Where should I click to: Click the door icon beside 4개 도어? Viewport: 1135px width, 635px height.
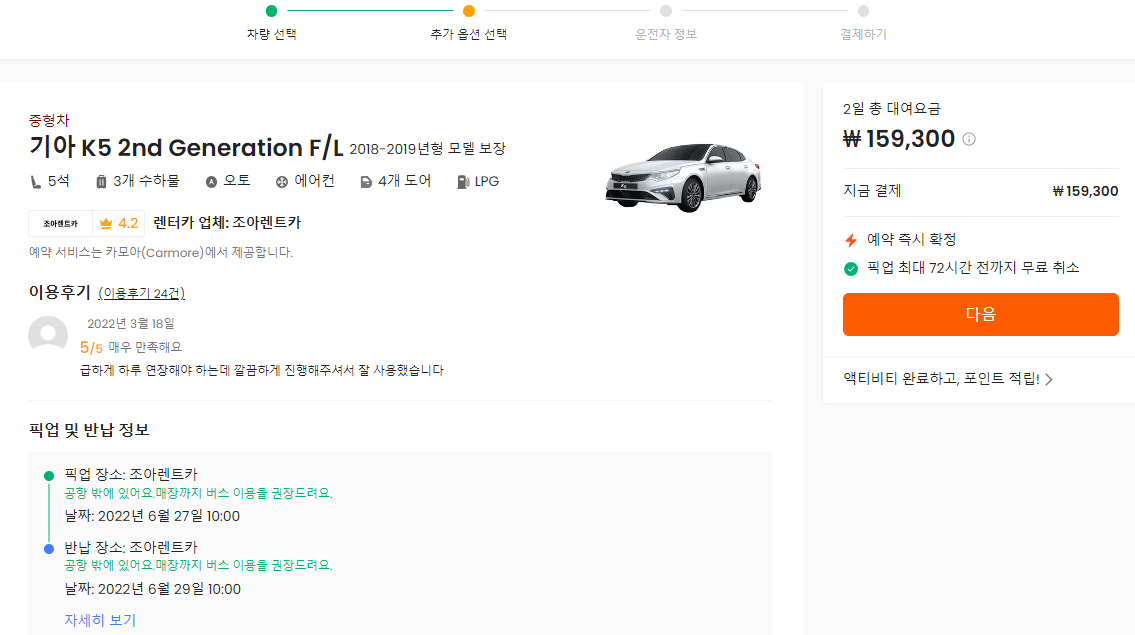pos(366,182)
